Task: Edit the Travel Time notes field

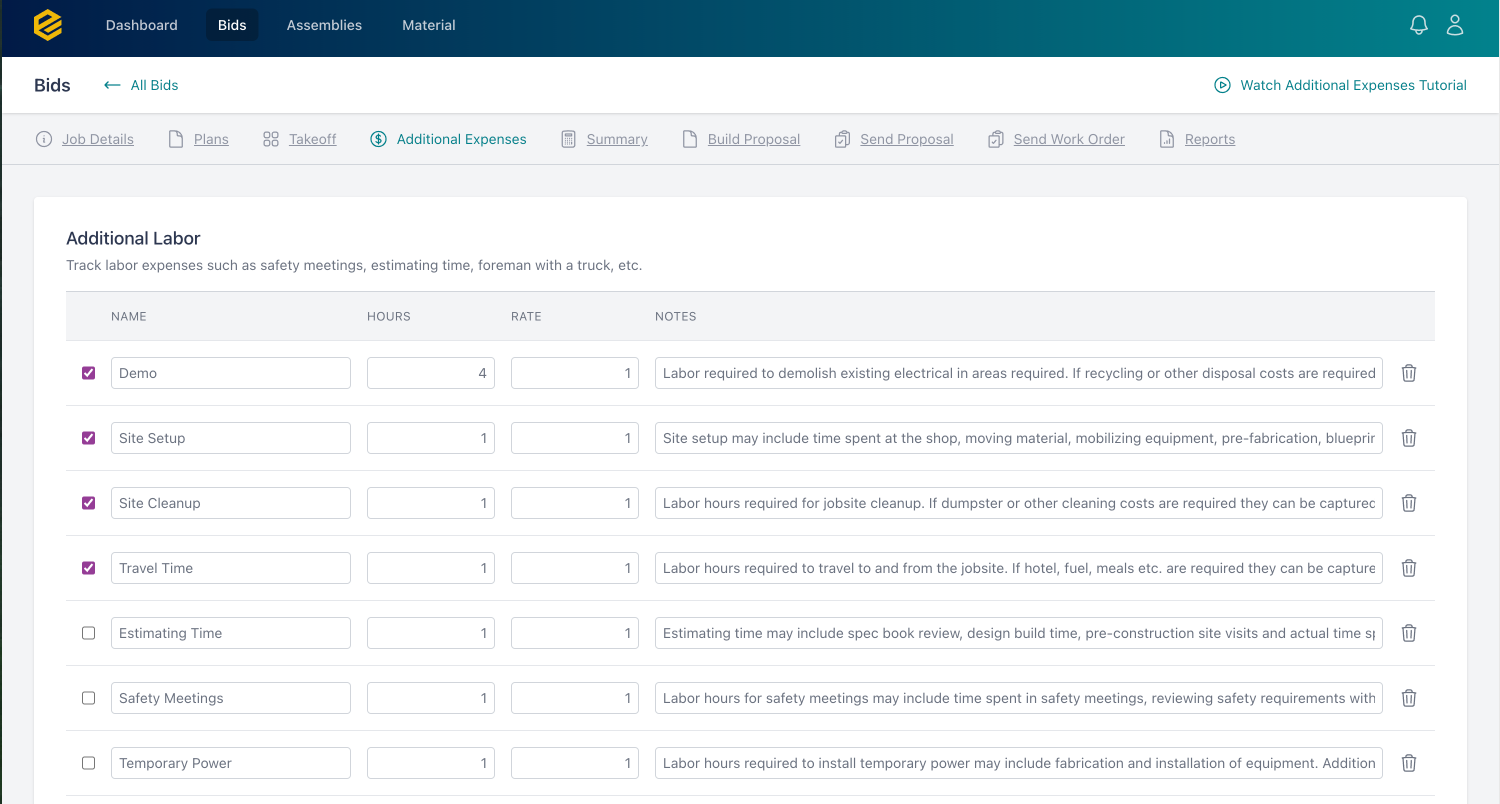Action: (1019, 568)
